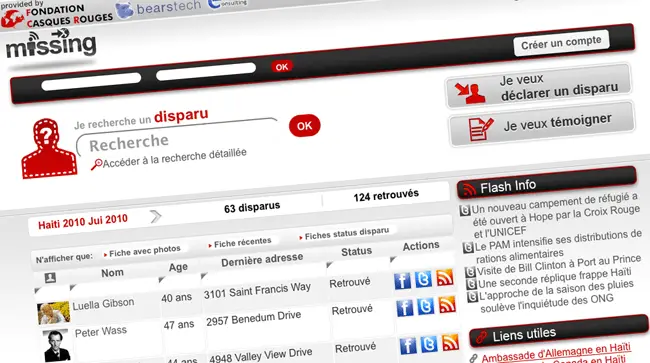
Task: Open Luella Gibson's photo thumbnail
Action: [53, 313]
